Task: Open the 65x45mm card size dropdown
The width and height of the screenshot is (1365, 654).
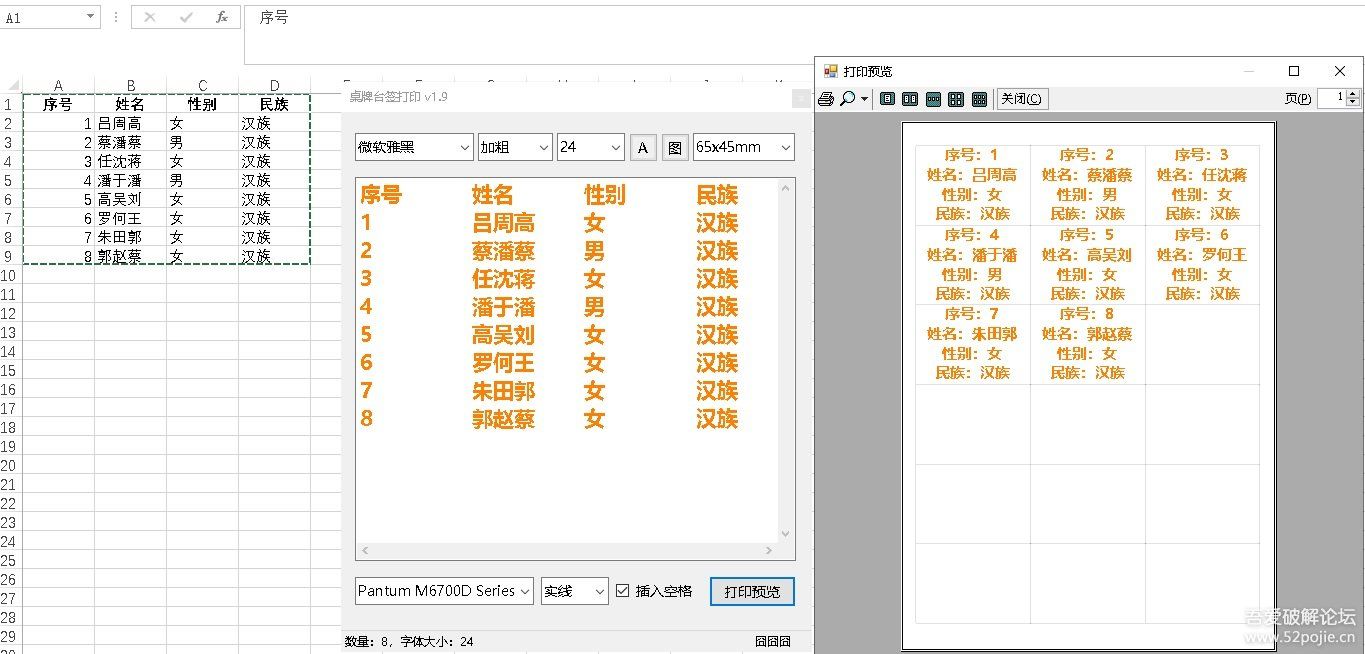Action: point(740,146)
